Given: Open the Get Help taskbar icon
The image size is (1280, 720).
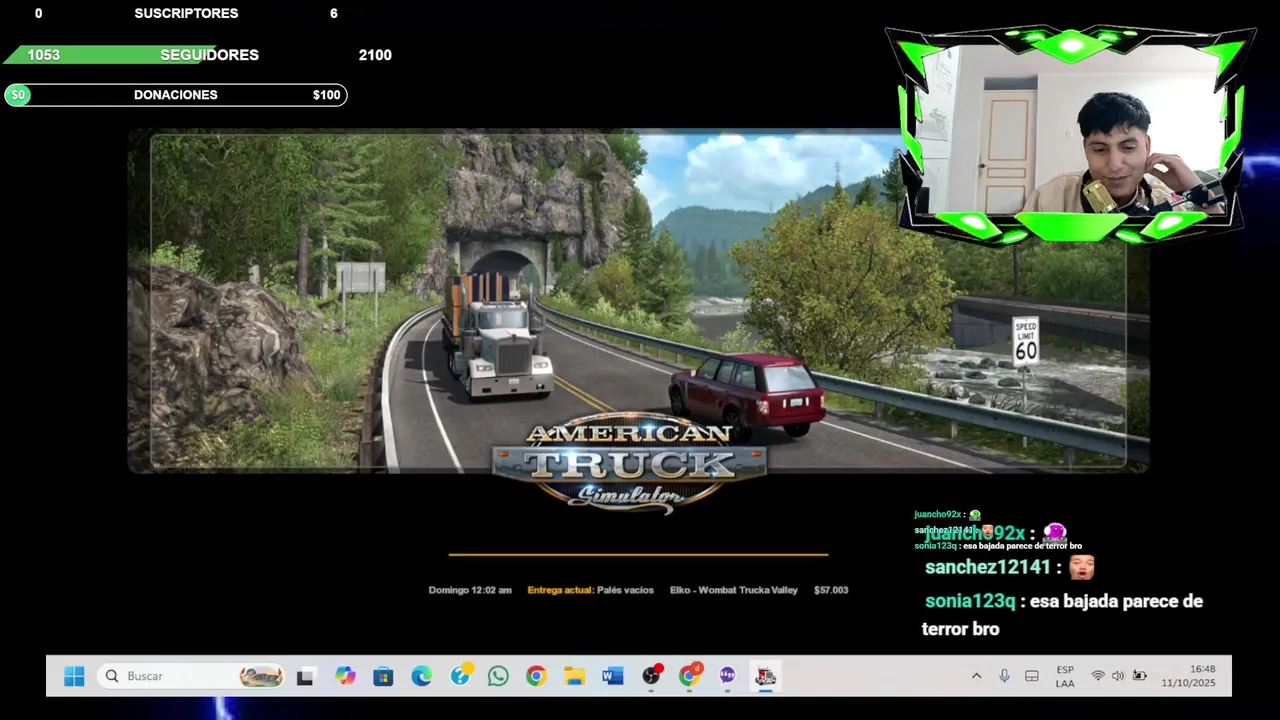Looking at the screenshot, I should [460, 677].
